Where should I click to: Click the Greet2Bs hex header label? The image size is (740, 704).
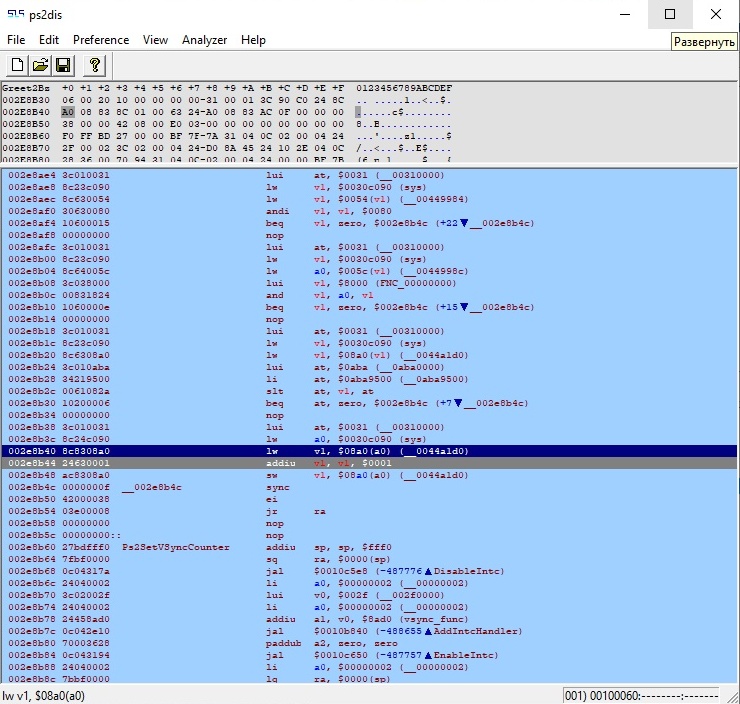coord(26,88)
